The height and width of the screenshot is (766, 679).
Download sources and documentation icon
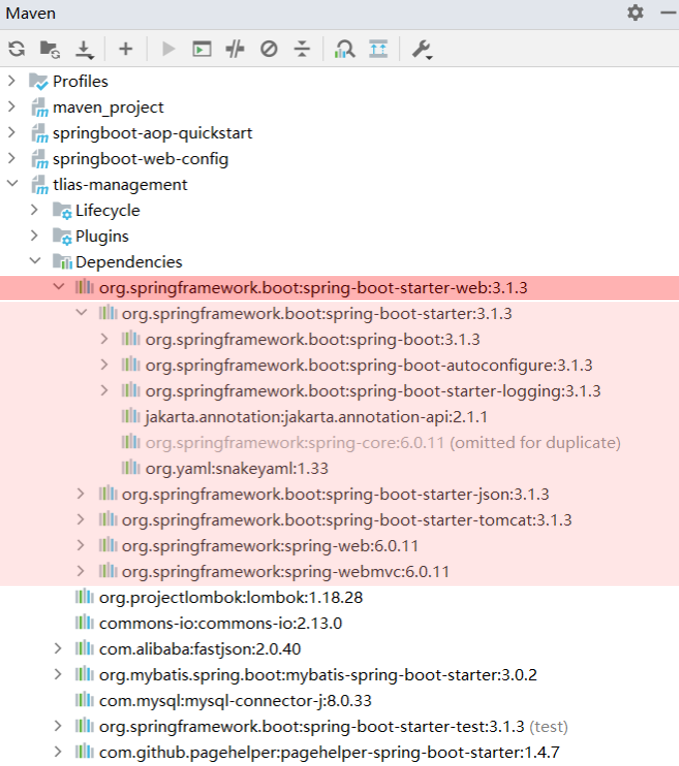click(84, 49)
